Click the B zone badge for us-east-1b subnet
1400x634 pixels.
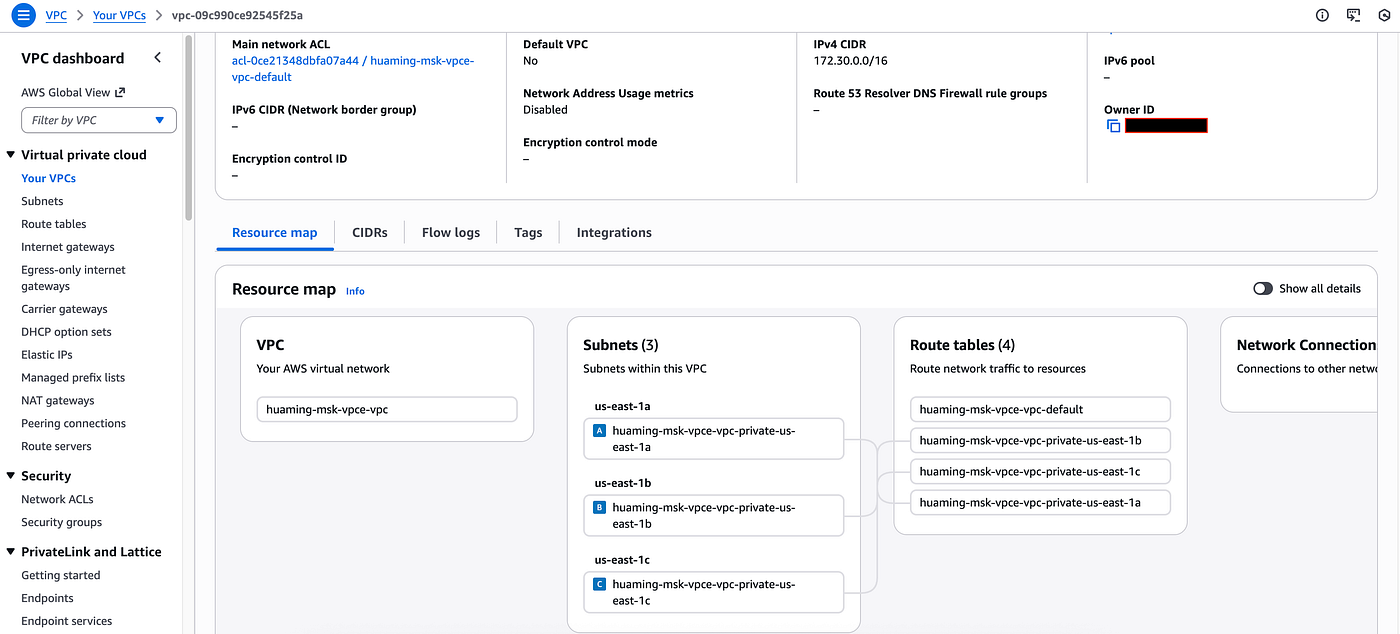pos(600,507)
